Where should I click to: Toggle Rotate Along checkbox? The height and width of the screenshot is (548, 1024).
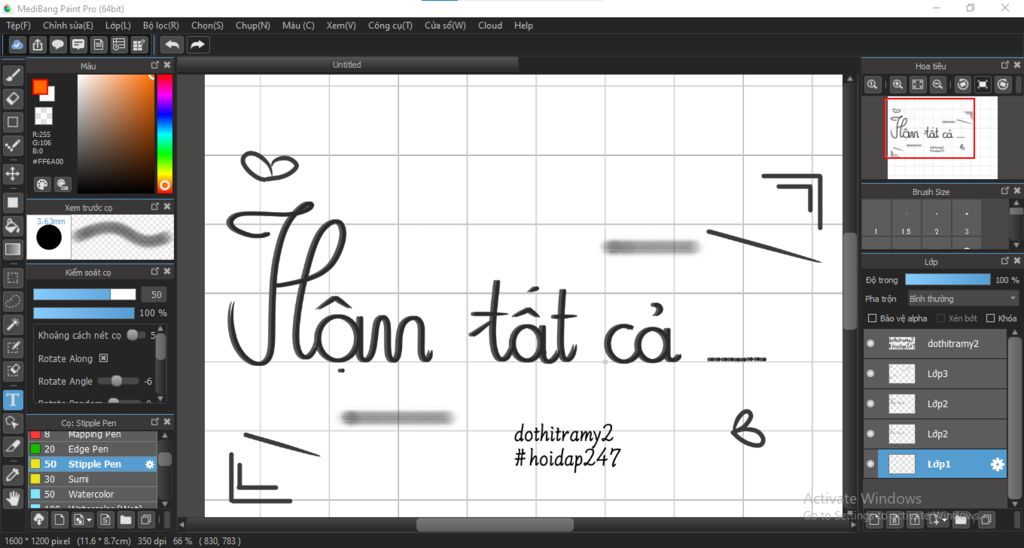pos(103,358)
